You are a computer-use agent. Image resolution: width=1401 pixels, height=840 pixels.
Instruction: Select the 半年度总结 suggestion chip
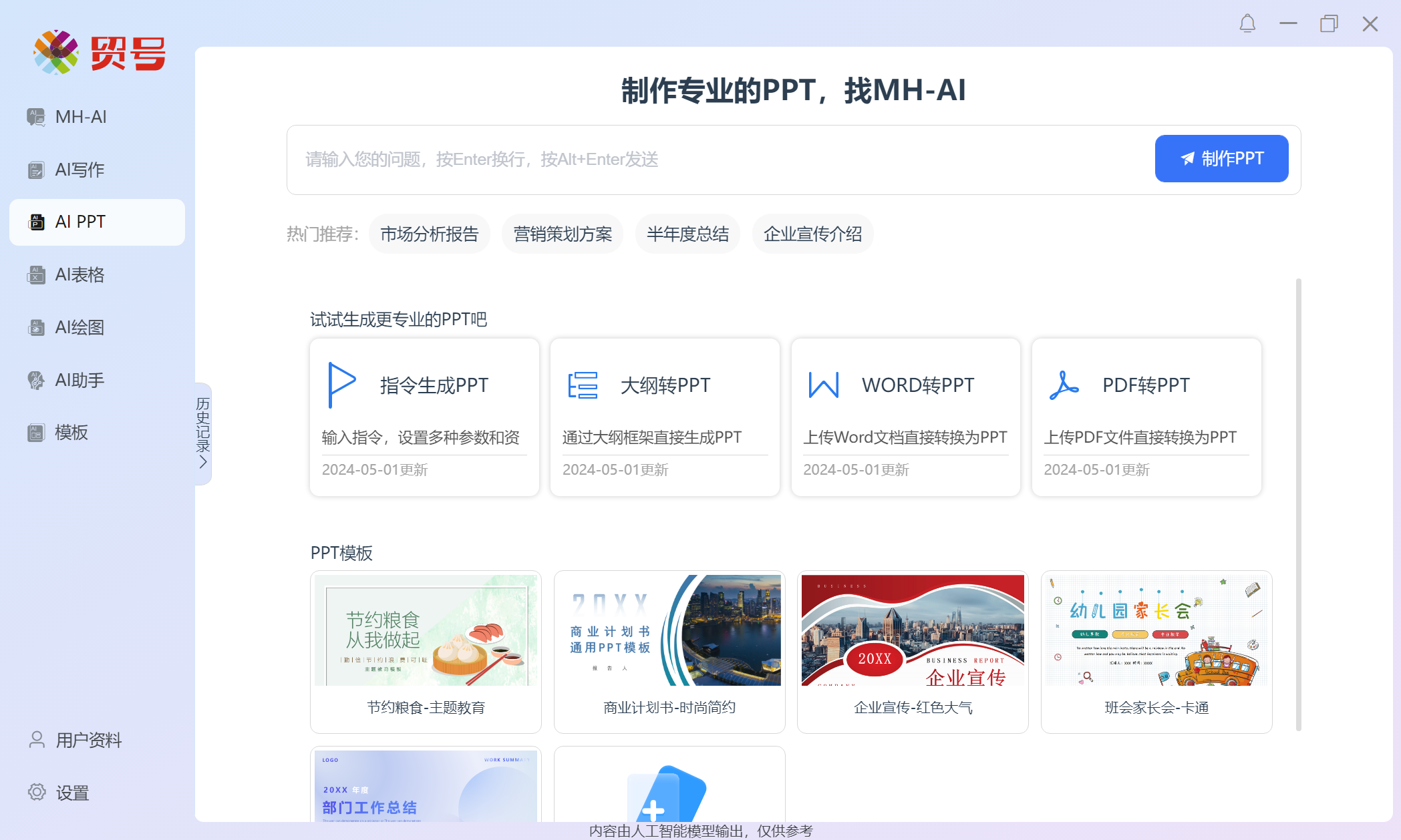(x=687, y=234)
